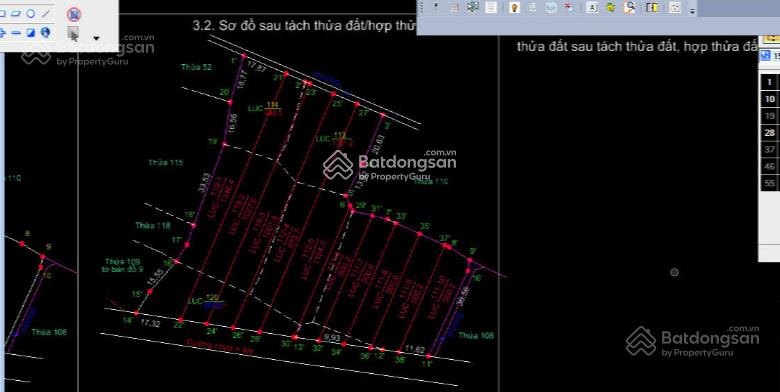Click the circular refresh arrow icon
Viewport: 780px width, 392px height.
point(550,7)
